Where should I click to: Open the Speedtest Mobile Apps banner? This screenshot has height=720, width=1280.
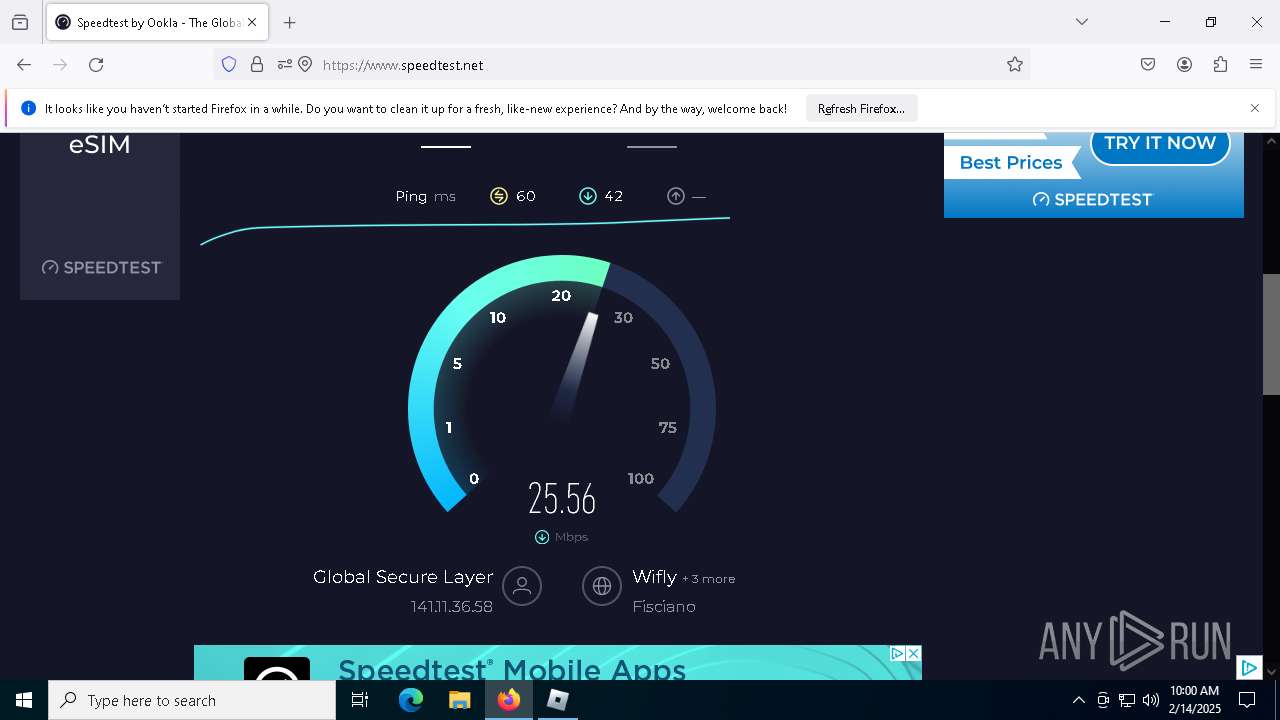[x=558, y=663]
